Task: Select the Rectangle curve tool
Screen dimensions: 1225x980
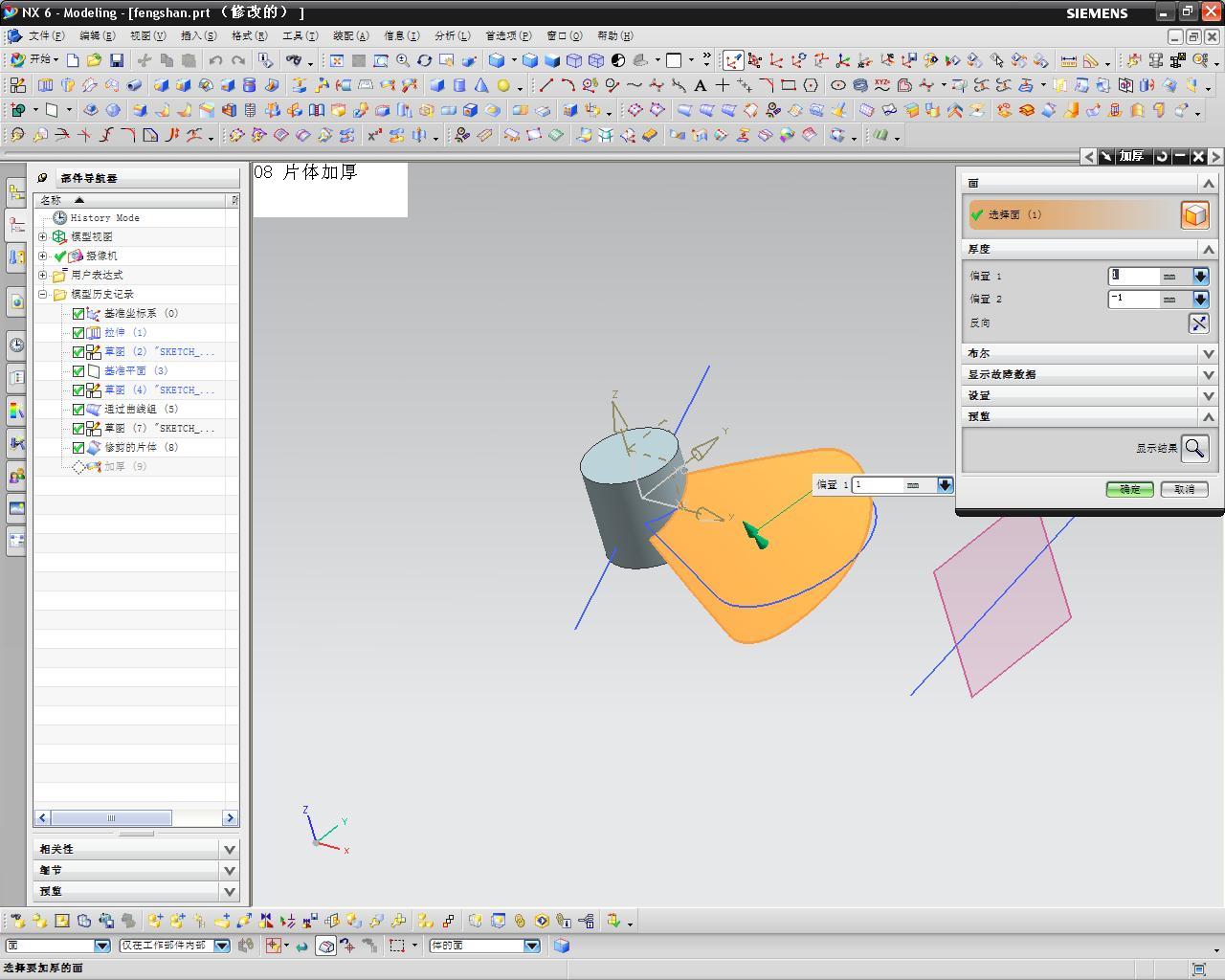Action: pos(789,85)
